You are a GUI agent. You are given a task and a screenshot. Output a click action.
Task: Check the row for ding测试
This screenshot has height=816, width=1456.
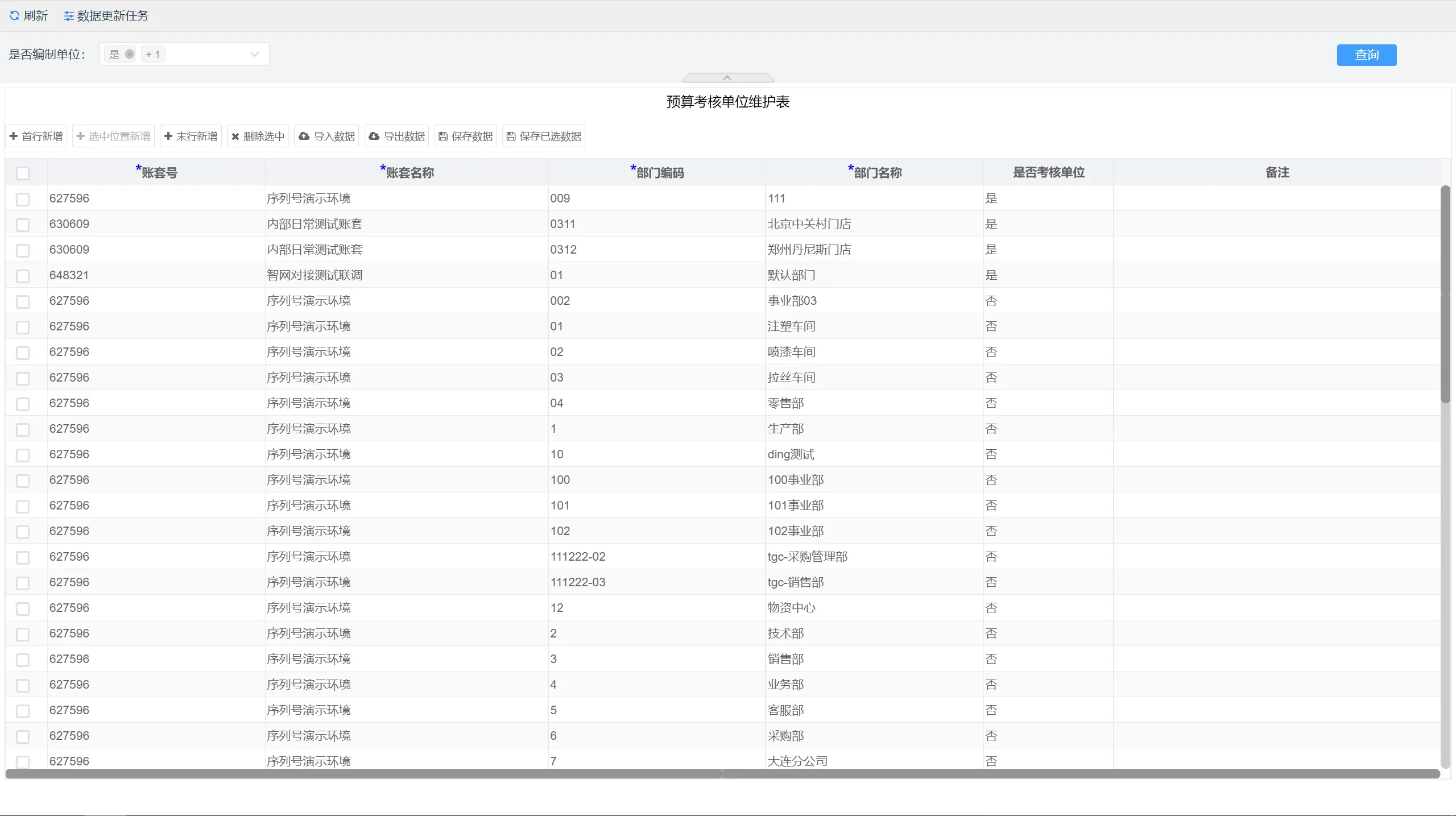[x=23, y=455]
